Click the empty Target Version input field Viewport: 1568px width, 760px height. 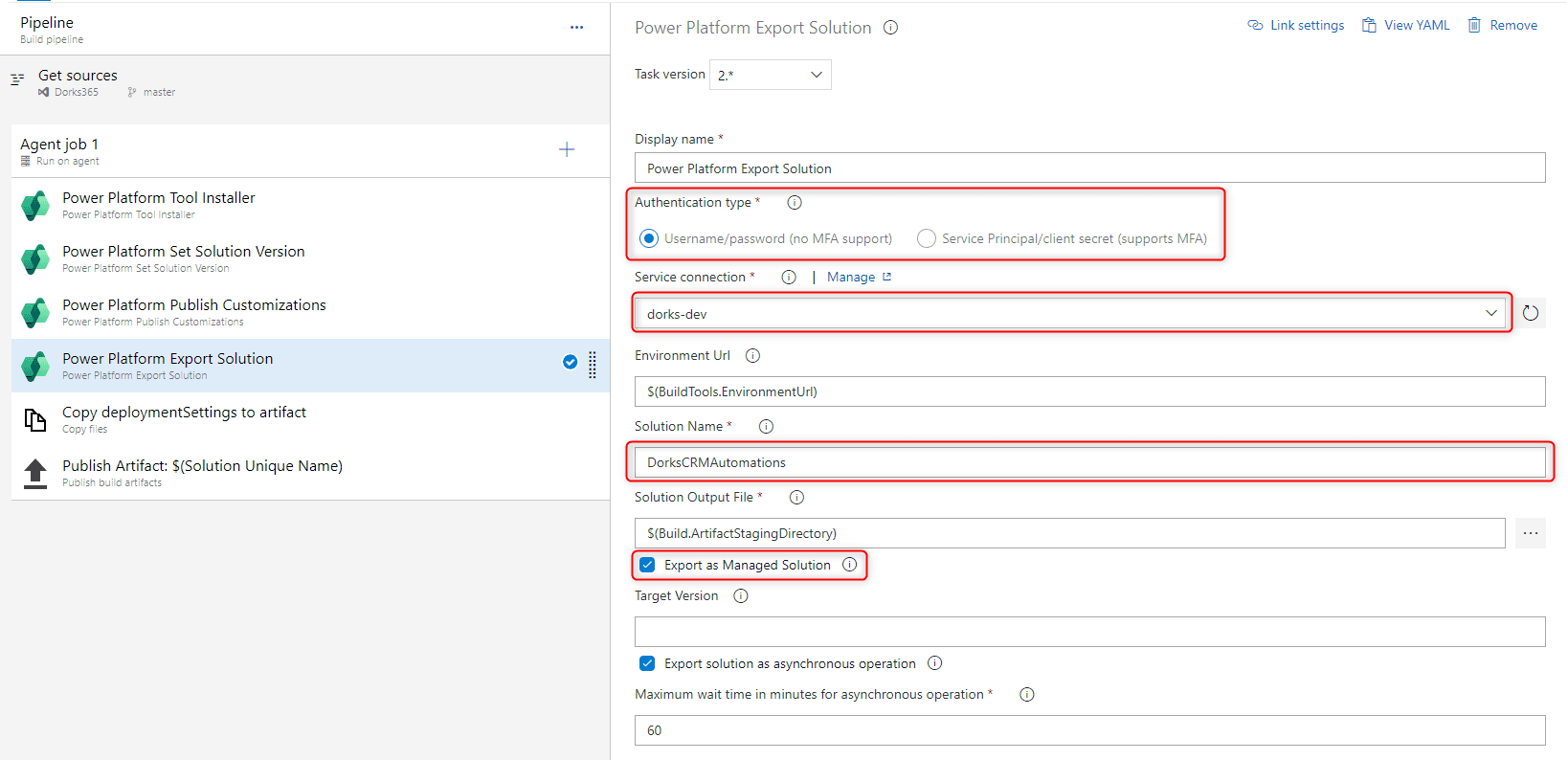click(x=1089, y=632)
